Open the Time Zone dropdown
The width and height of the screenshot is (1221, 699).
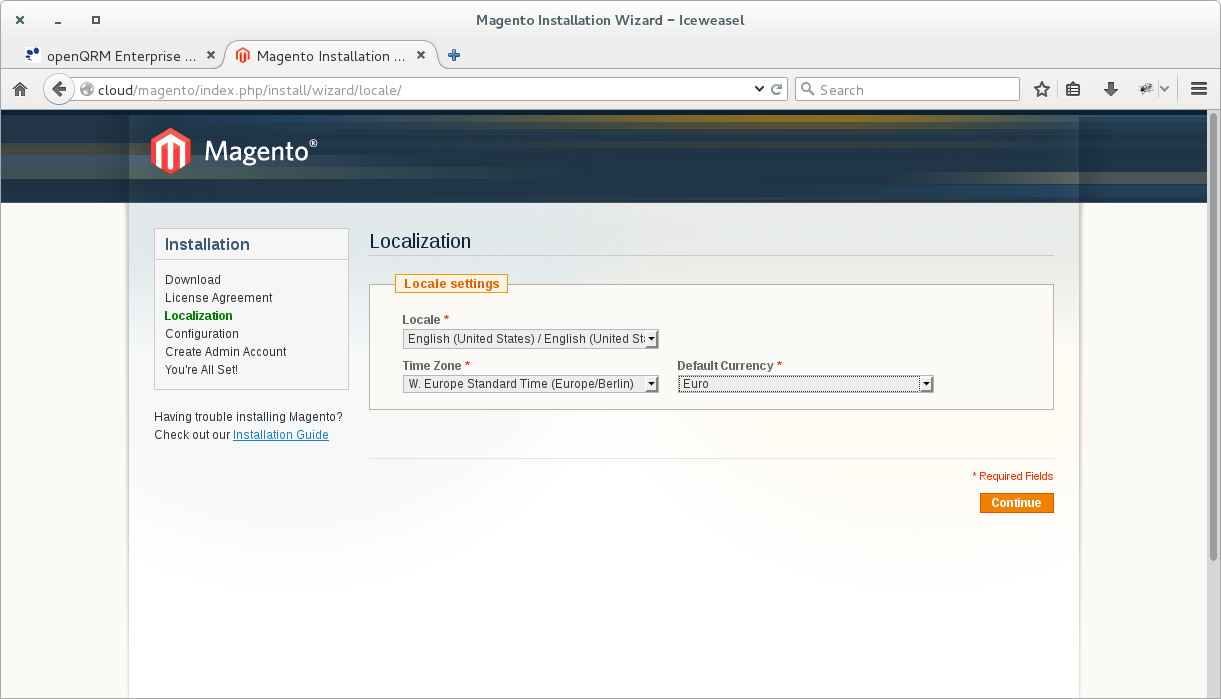click(x=530, y=384)
